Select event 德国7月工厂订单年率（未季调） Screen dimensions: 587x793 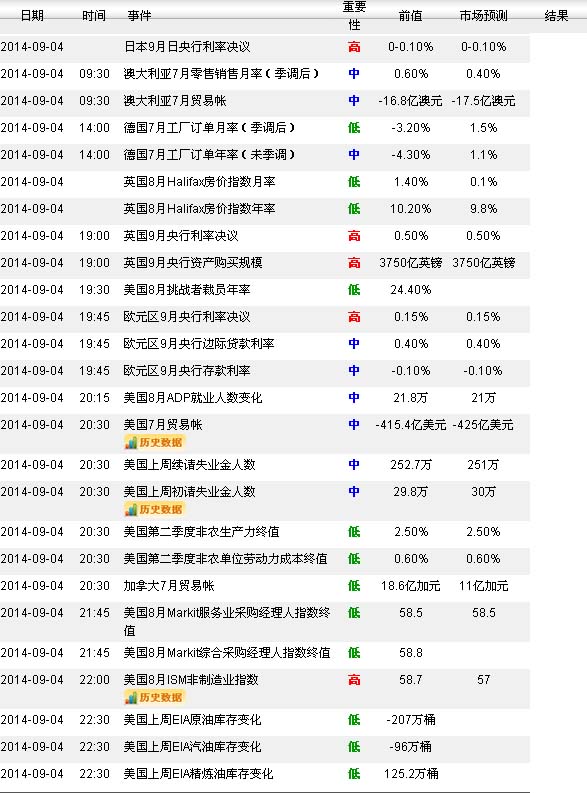(x=209, y=155)
